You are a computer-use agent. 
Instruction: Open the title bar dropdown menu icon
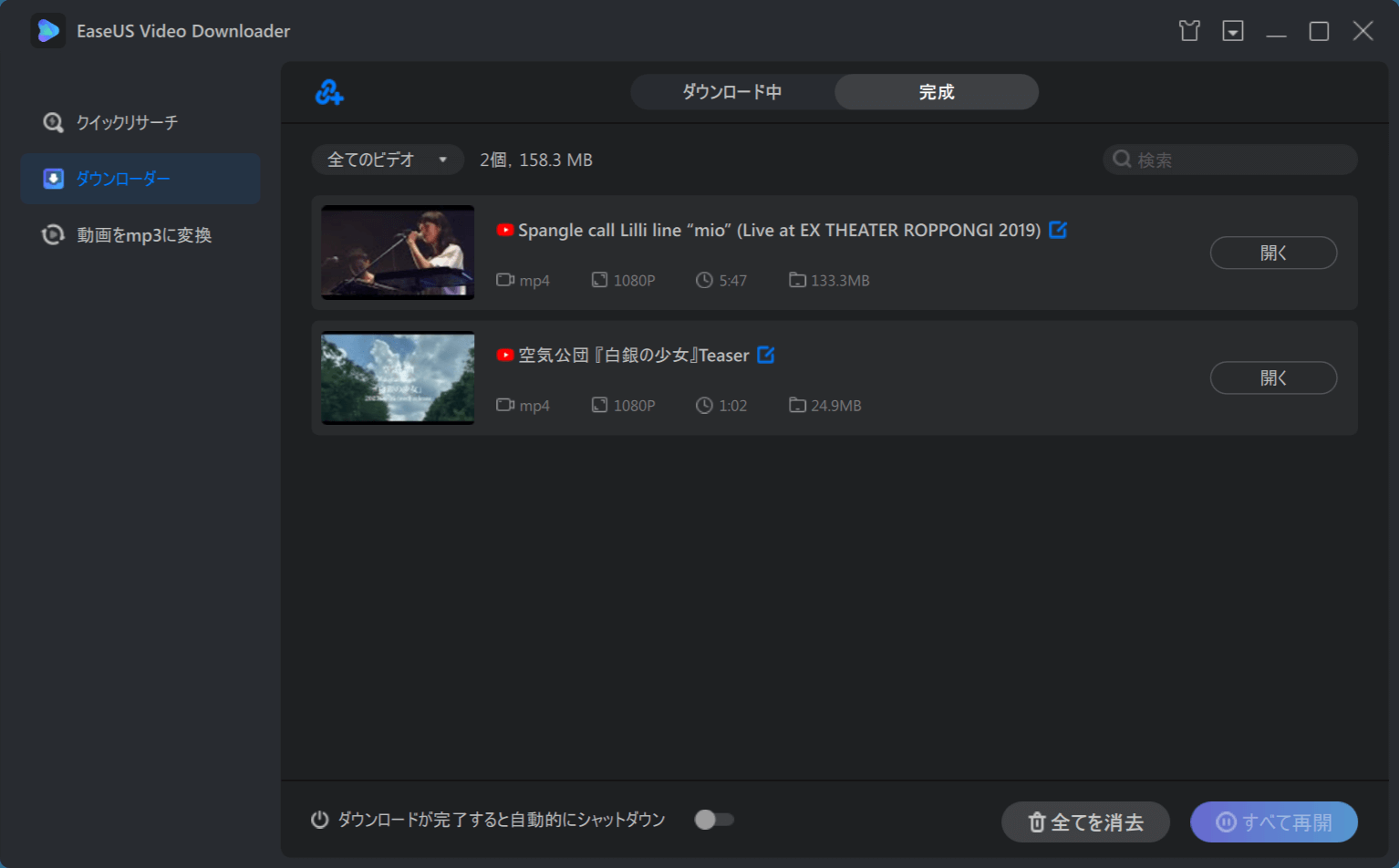click(1233, 31)
